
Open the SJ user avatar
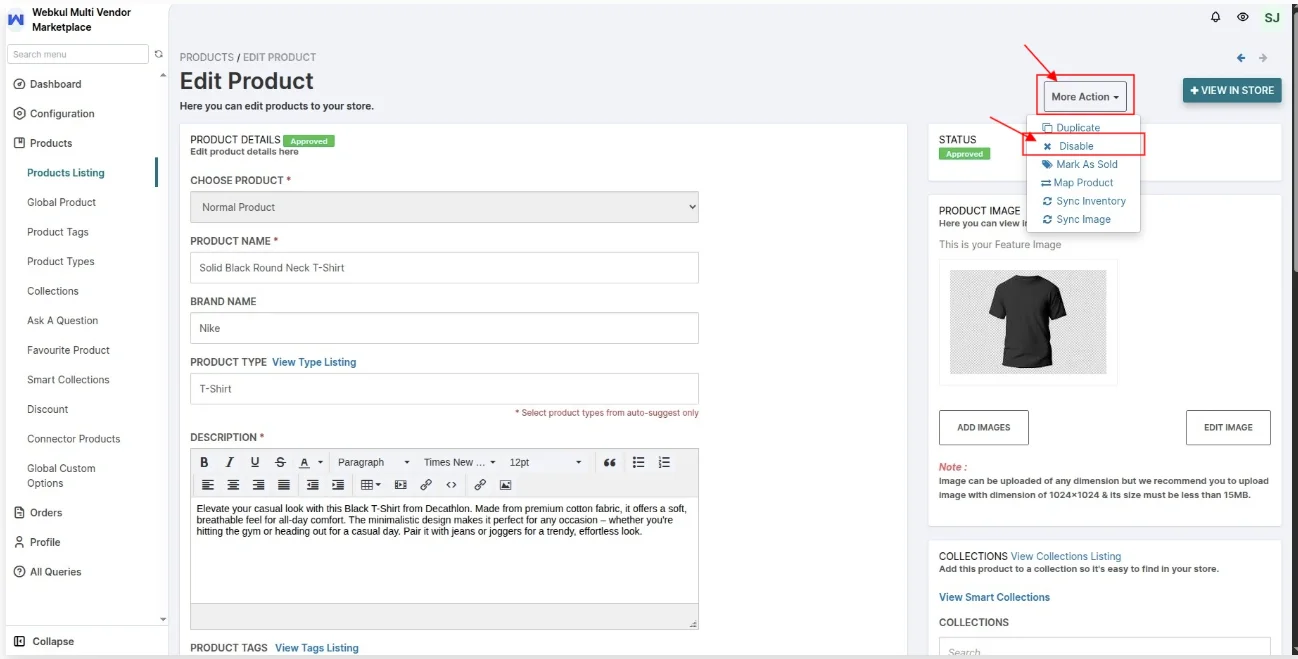tap(1272, 17)
